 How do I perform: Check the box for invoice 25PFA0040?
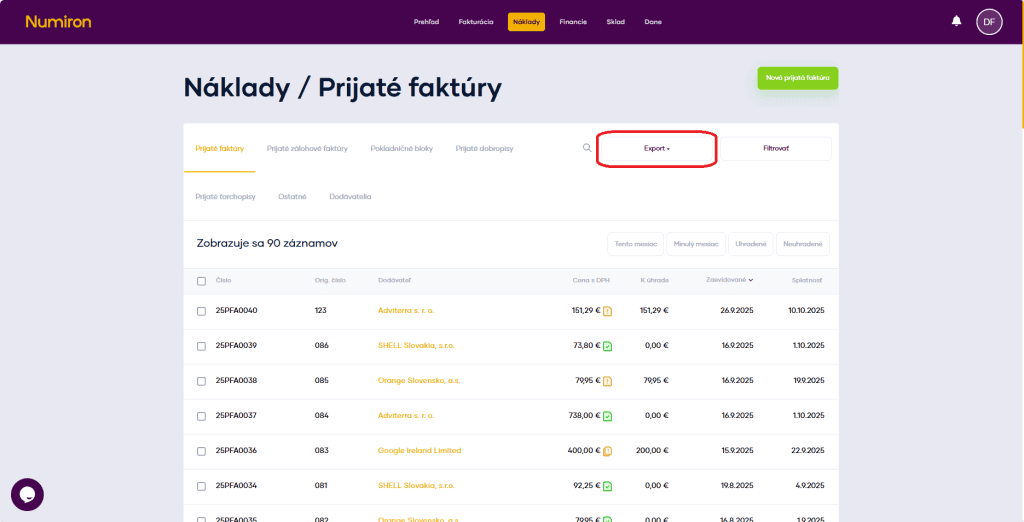pos(201,311)
